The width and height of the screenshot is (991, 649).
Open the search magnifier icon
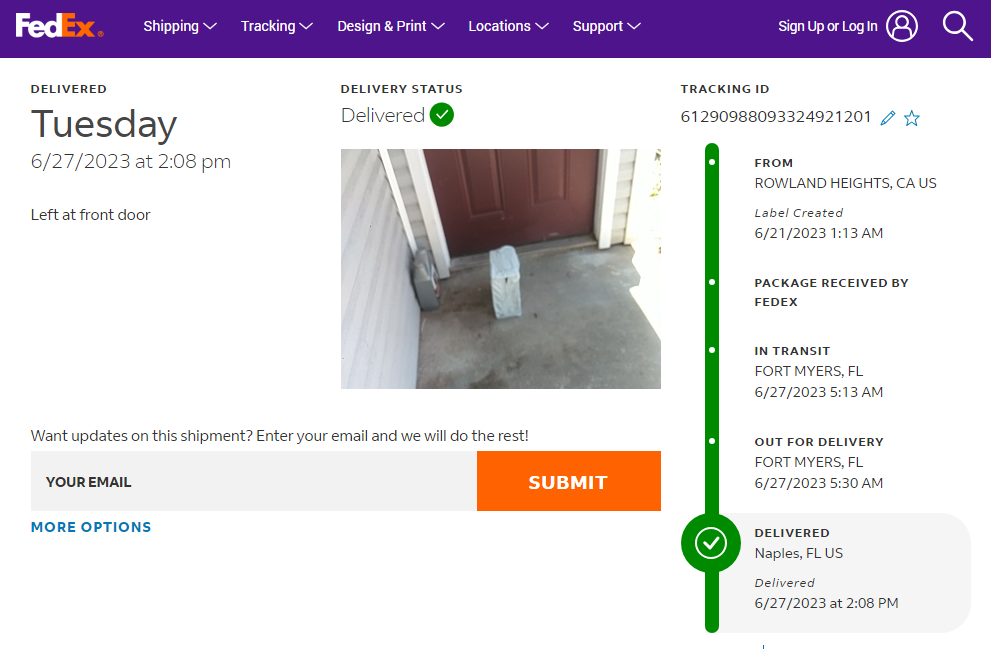[x=957, y=26]
